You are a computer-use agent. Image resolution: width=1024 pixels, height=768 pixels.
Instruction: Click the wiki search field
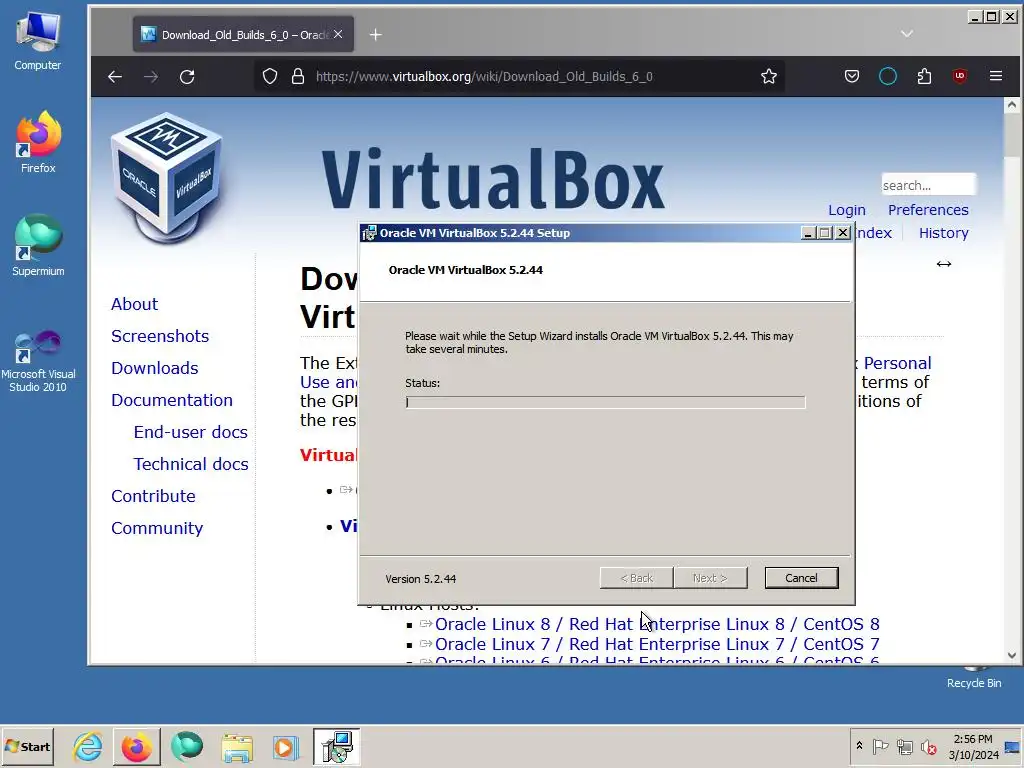[928, 185]
